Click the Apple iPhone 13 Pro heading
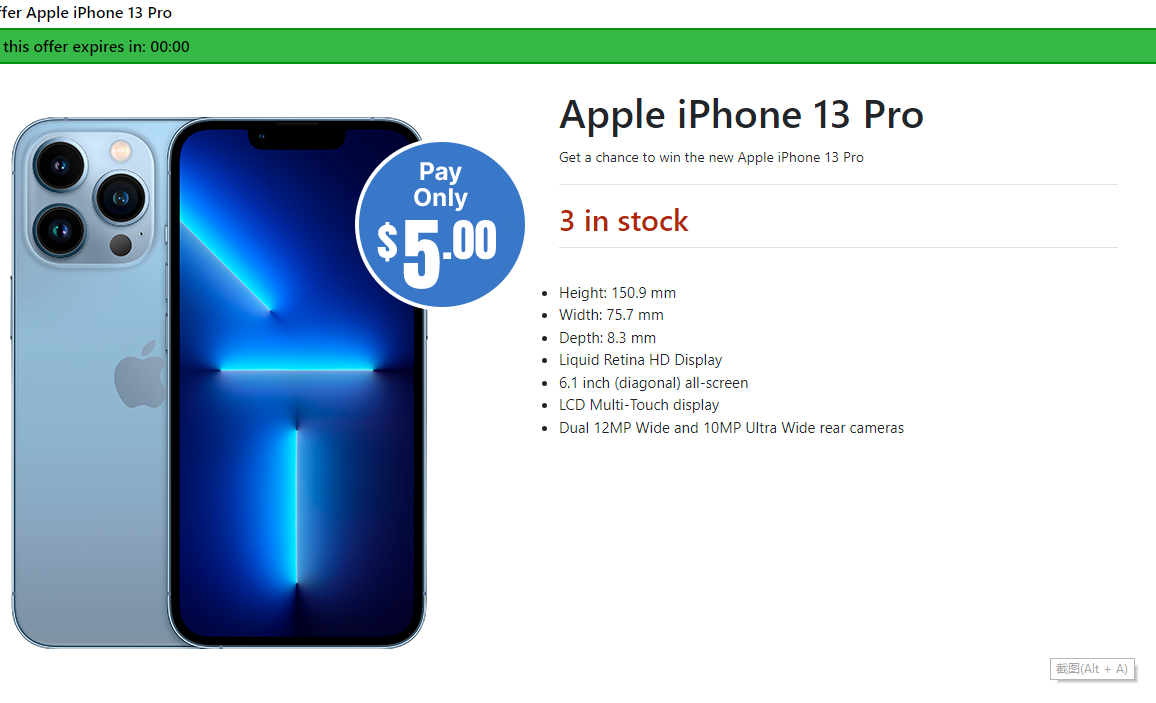Image resolution: width=1156 pixels, height=703 pixels. pyautogui.click(x=741, y=115)
